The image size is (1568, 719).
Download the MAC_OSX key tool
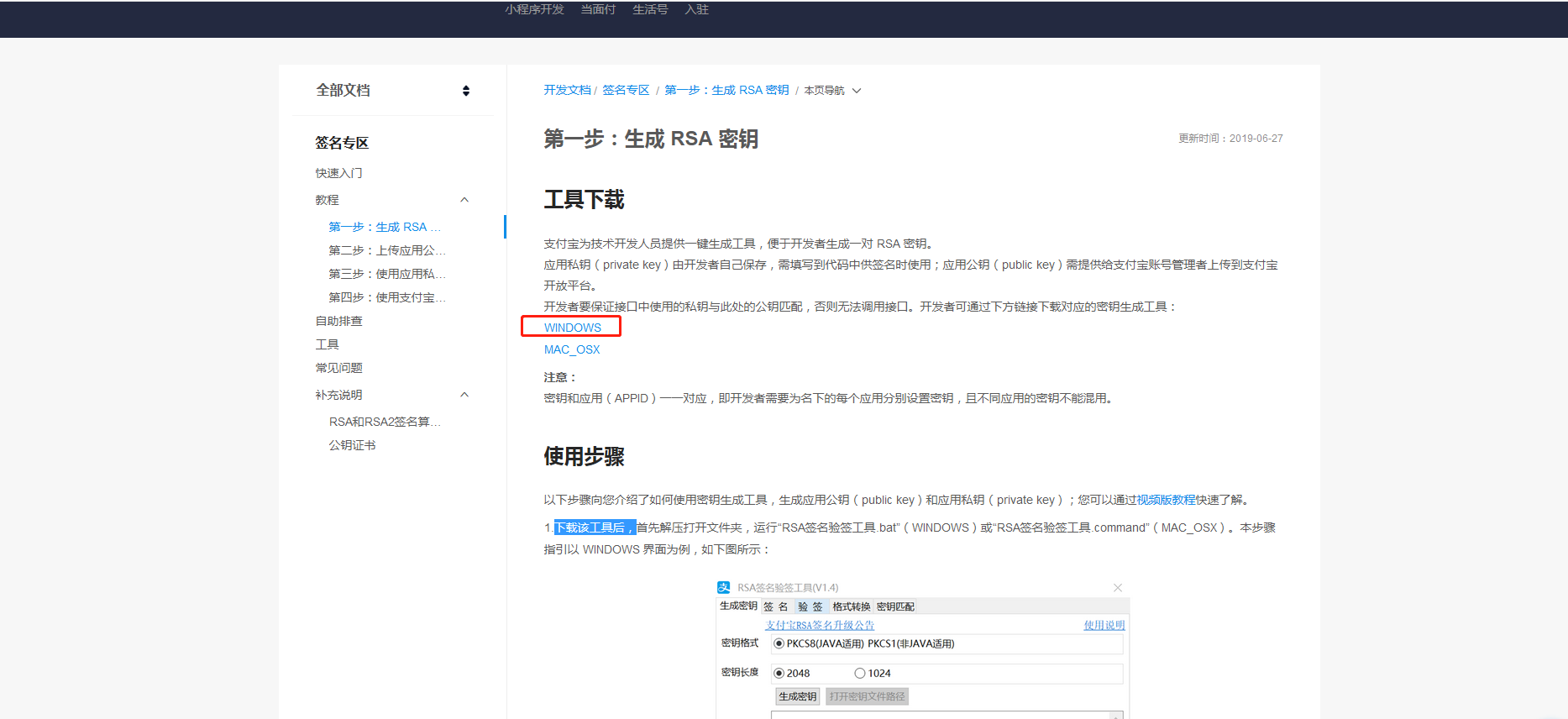click(x=572, y=349)
